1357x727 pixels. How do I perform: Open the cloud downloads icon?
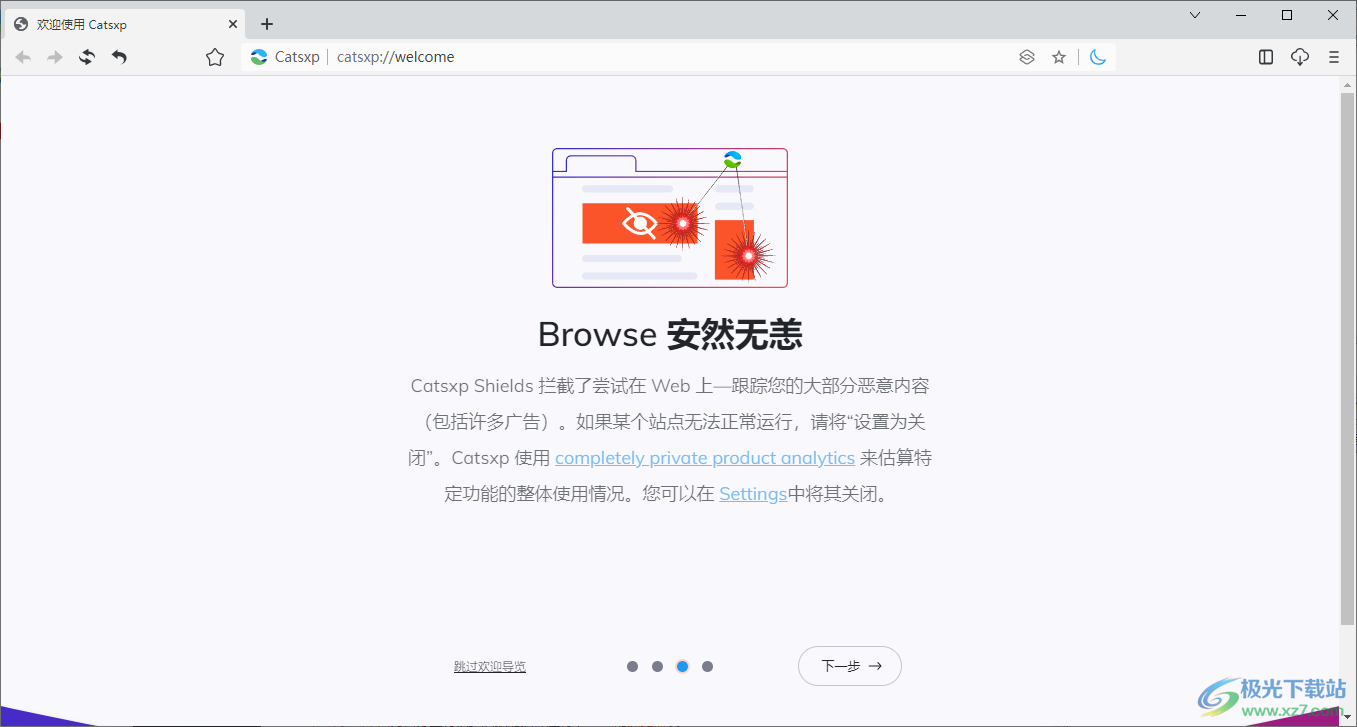[x=1300, y=58]
